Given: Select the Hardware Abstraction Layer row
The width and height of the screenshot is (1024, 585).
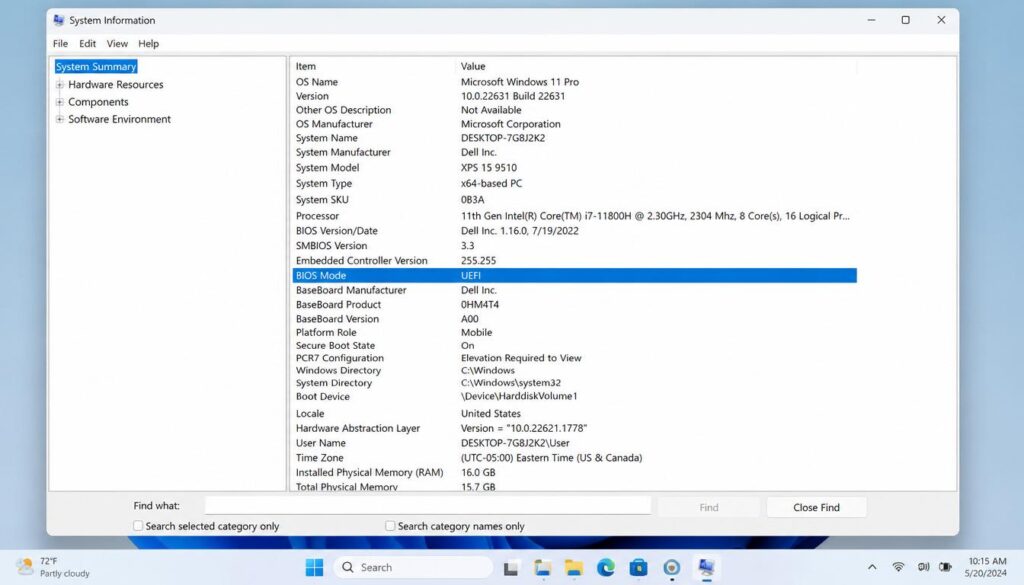Looking at the screenshot, I should coord(575,428).
